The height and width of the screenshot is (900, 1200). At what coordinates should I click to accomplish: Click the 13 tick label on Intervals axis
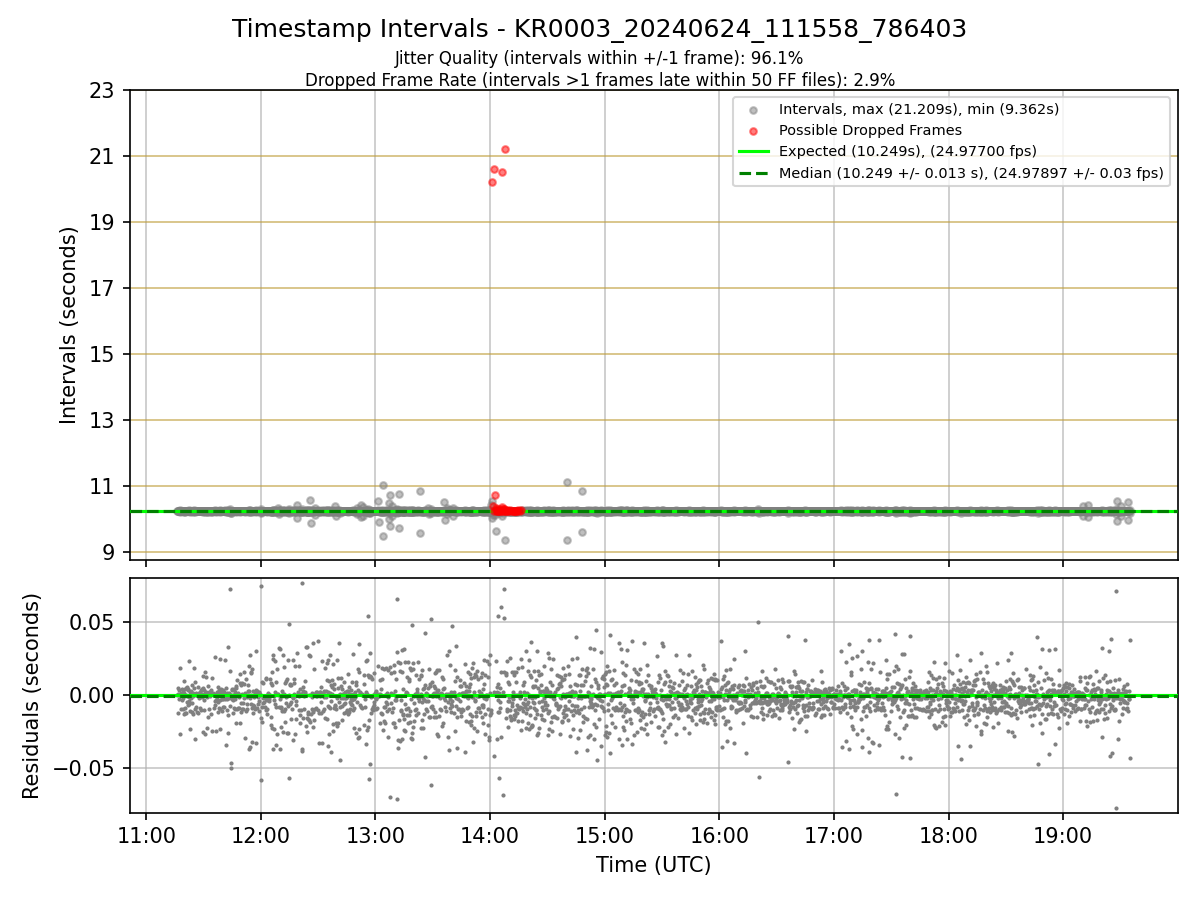103,421
